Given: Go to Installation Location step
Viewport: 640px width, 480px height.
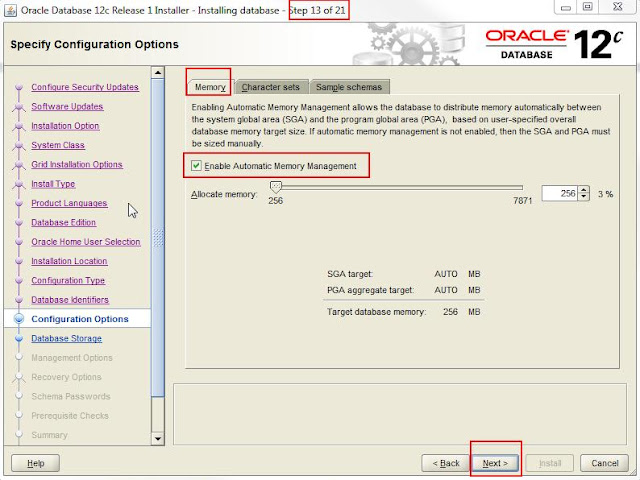Looking at the screenshot, I should (69, 261).
